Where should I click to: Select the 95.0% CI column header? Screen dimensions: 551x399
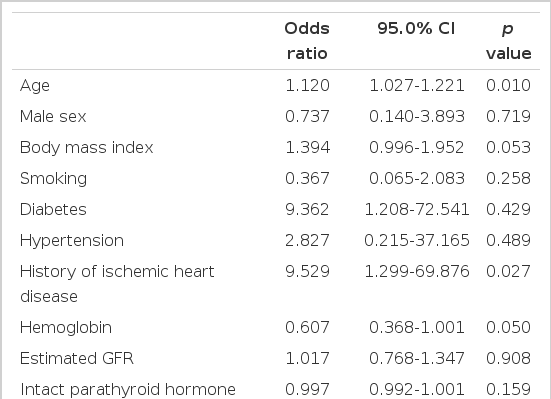[416, 28]
